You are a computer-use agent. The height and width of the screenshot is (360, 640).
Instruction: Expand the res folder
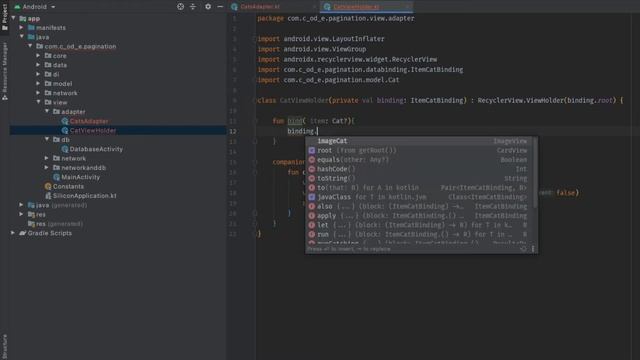pos(22,214)
